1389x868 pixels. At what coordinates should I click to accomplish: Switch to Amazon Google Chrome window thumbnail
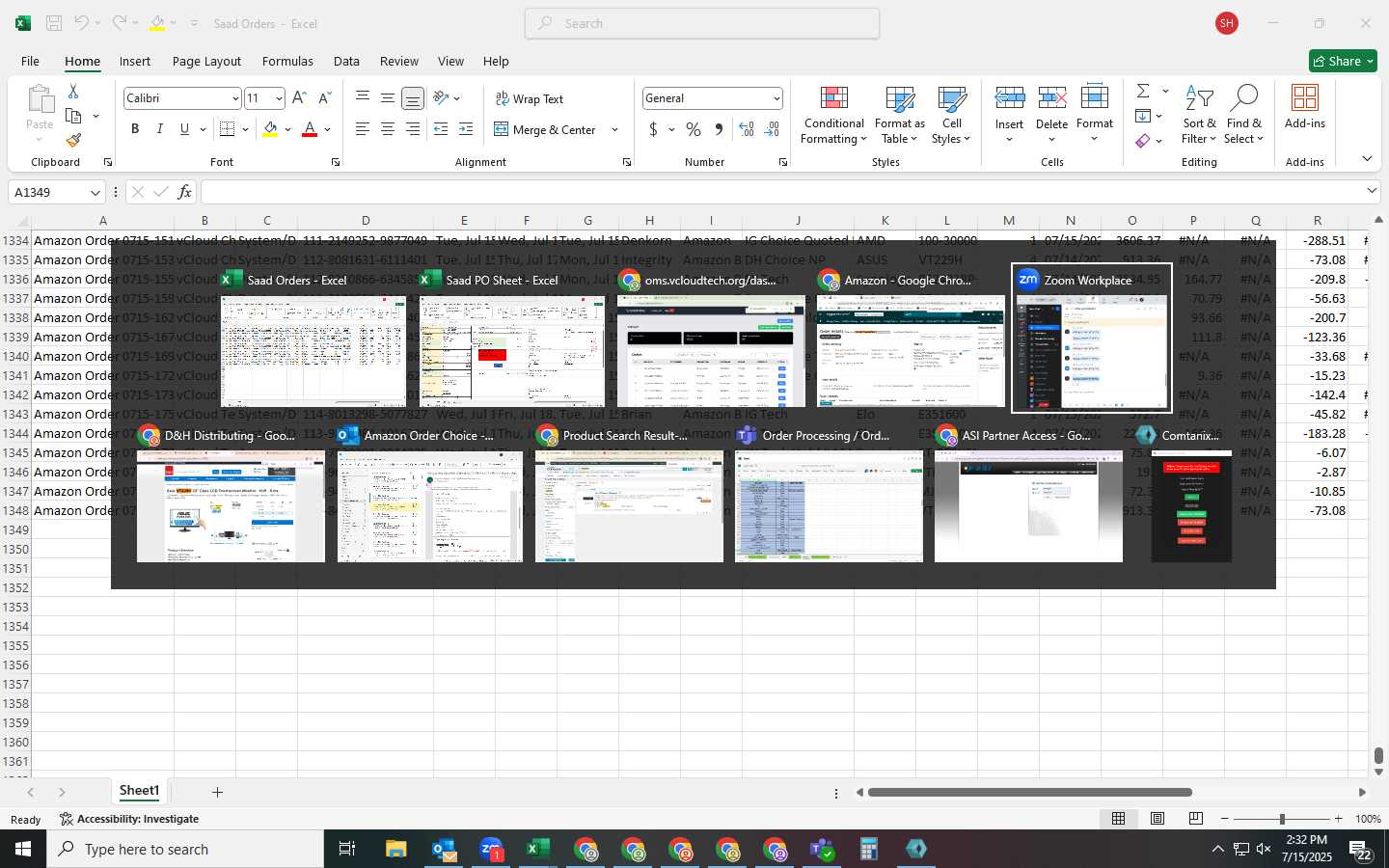coord(911,339)
